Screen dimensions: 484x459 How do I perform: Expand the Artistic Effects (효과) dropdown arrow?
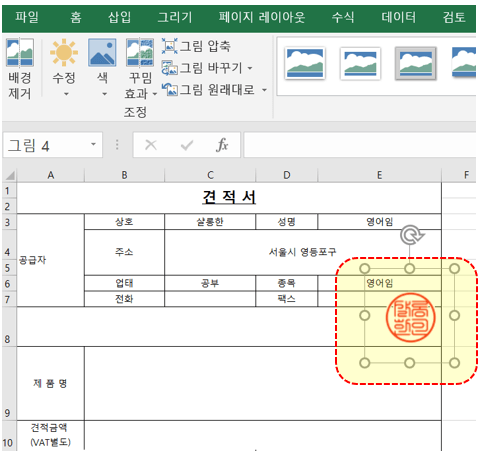(155, 94)
